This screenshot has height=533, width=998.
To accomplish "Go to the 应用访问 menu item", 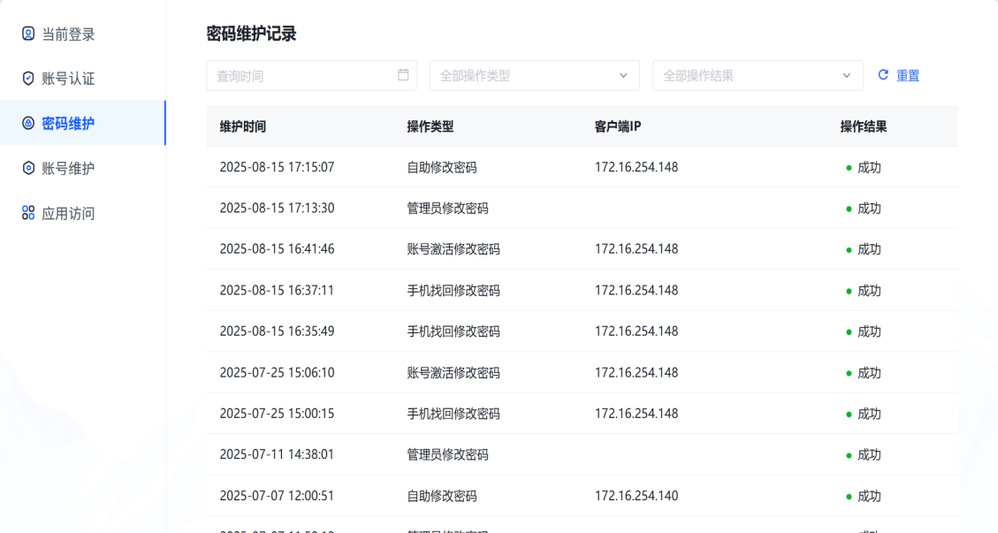I will coord(68,213).
